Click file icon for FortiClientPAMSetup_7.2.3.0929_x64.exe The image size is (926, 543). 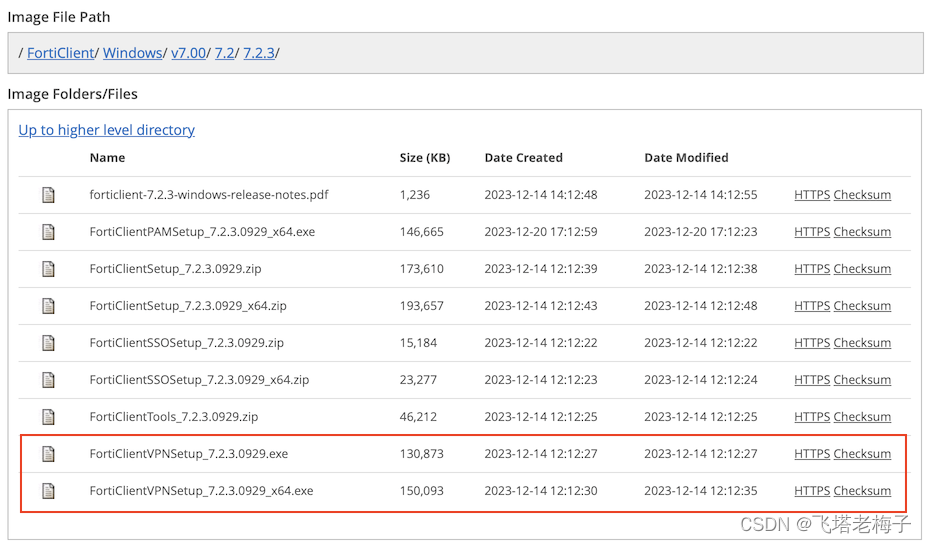coord(48,232)
